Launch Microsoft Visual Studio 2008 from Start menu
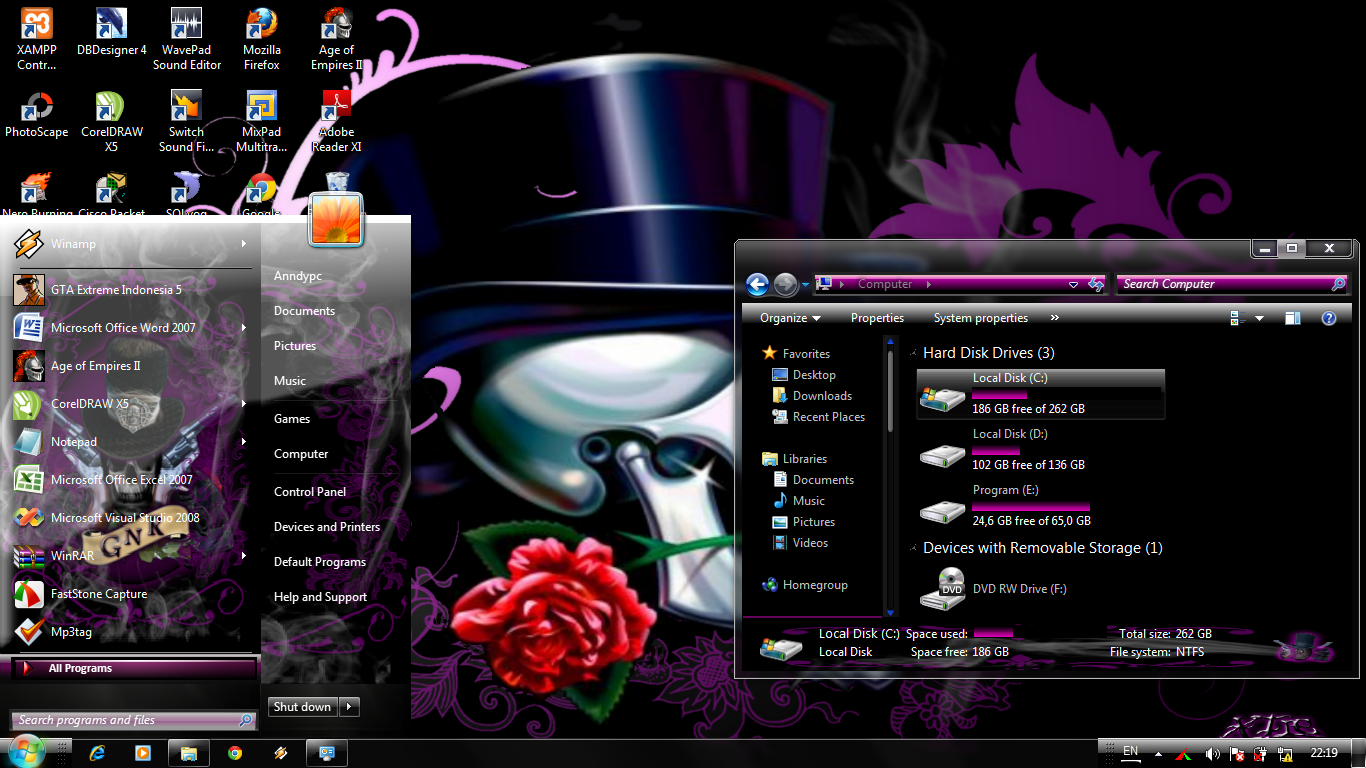The width and height of the screenshot is (1366, 768). [x=132, y=518]
